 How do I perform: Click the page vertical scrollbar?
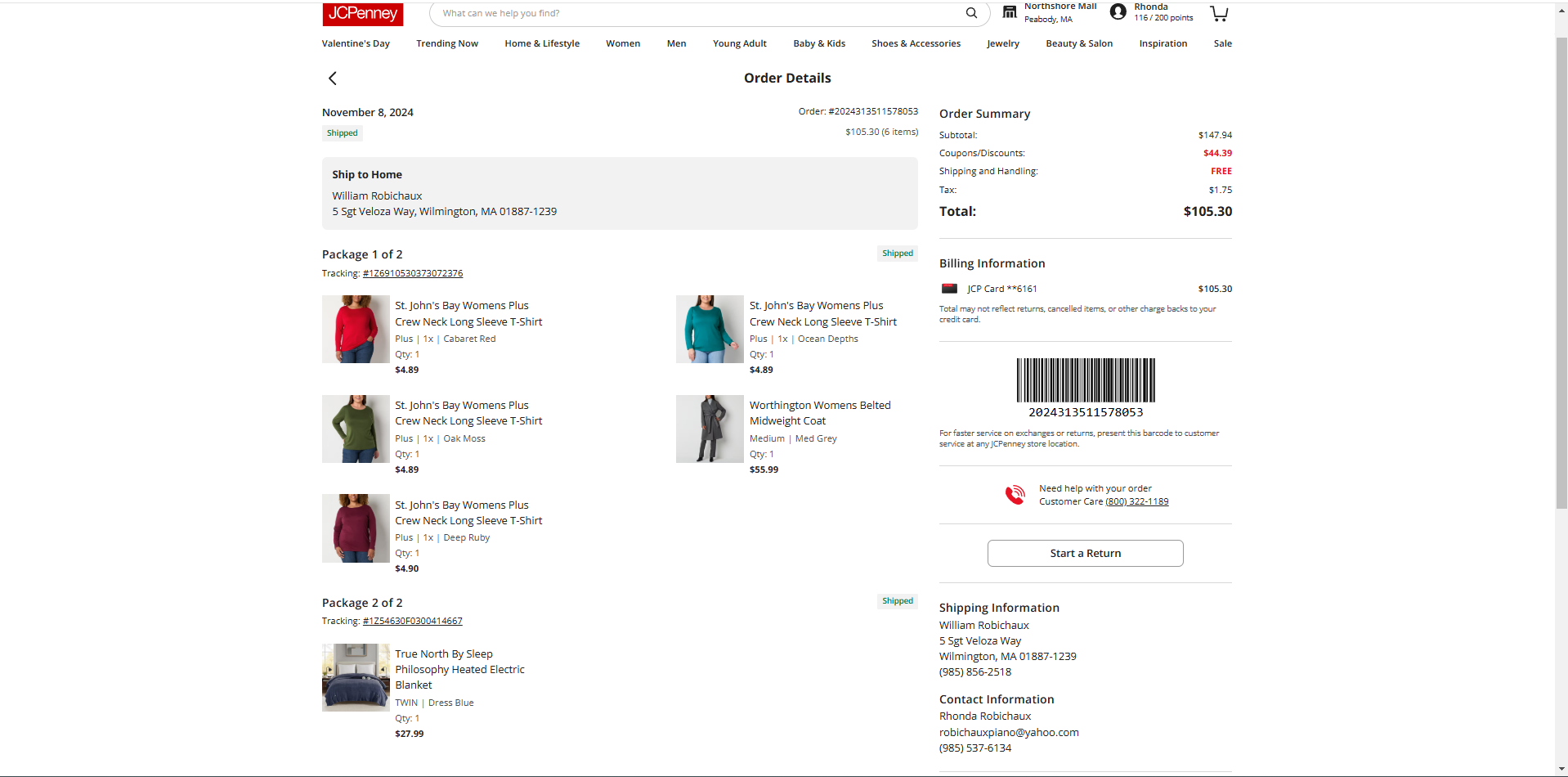tap(1561, 270)
